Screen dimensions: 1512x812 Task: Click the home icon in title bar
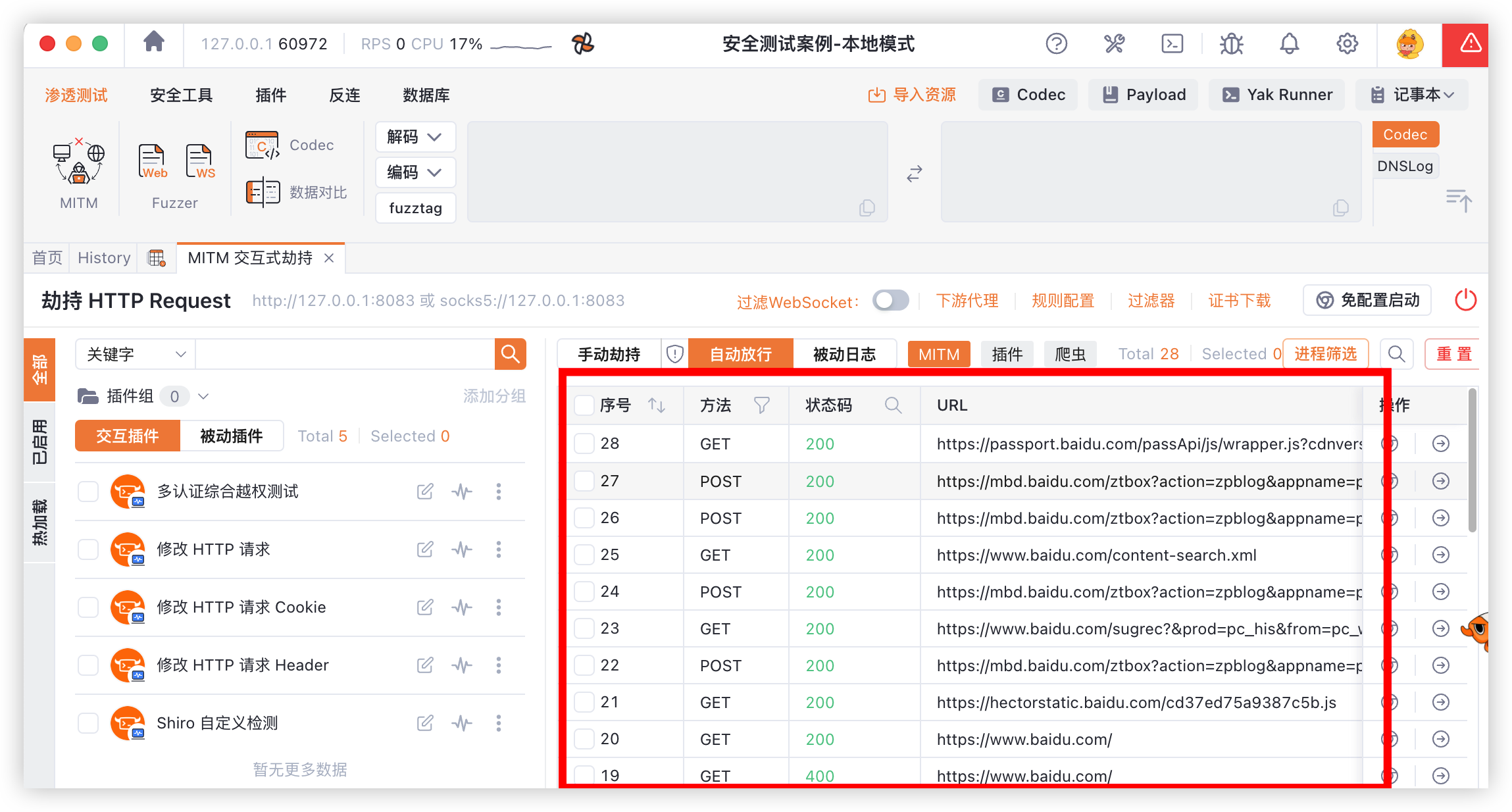pyautogui.click(x=154, y=43)
